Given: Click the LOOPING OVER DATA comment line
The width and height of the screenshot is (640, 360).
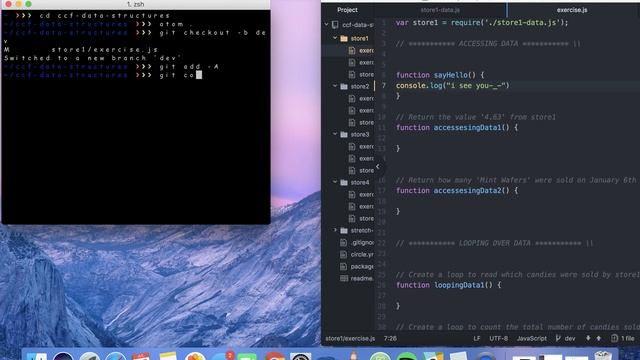Looking at the screenshot, I should (x=494, y=243).
